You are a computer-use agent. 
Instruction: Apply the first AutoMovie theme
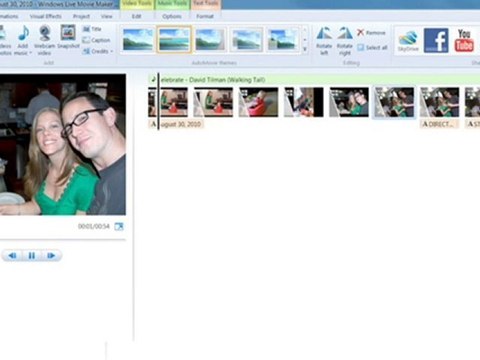(138, 39)
